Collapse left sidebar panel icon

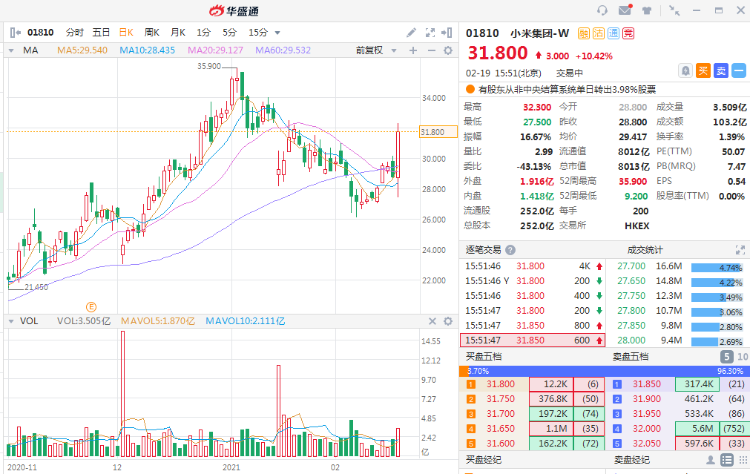click(15, 33)
